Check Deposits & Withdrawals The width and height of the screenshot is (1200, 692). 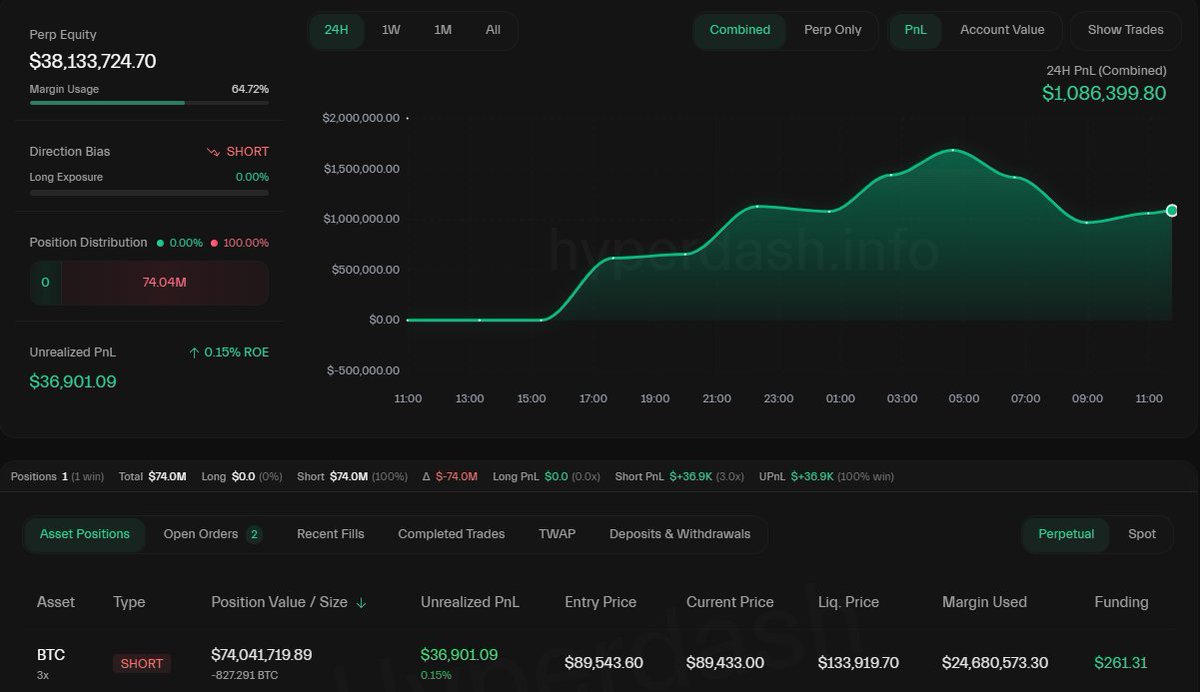tap(680, 534)
